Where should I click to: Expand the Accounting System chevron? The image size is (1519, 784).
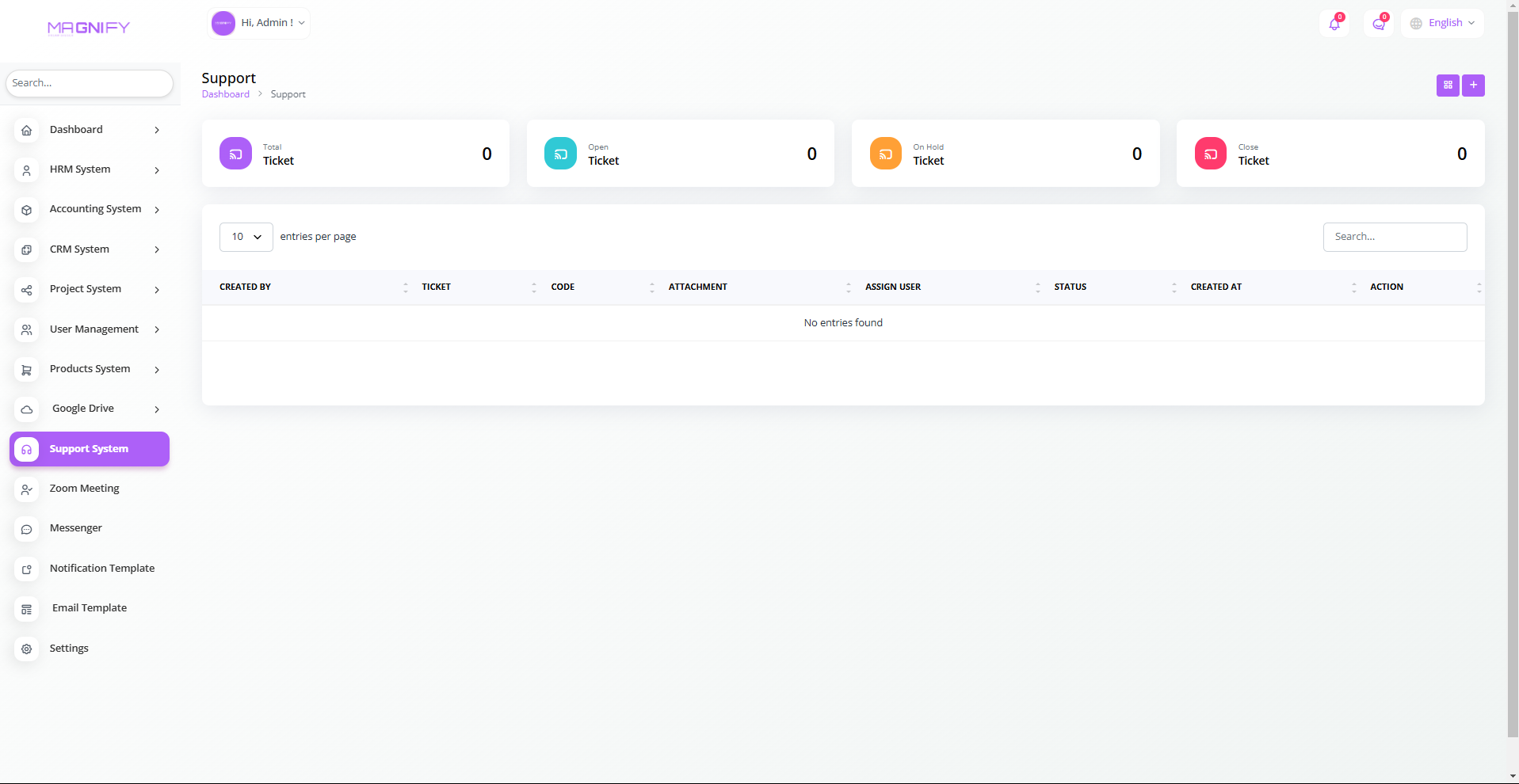point(157,210)
